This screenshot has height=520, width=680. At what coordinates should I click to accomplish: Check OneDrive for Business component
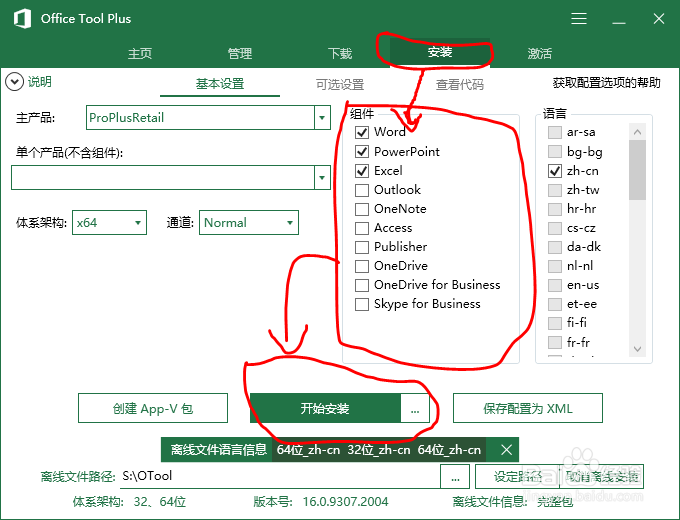click(x=362, y=285)
